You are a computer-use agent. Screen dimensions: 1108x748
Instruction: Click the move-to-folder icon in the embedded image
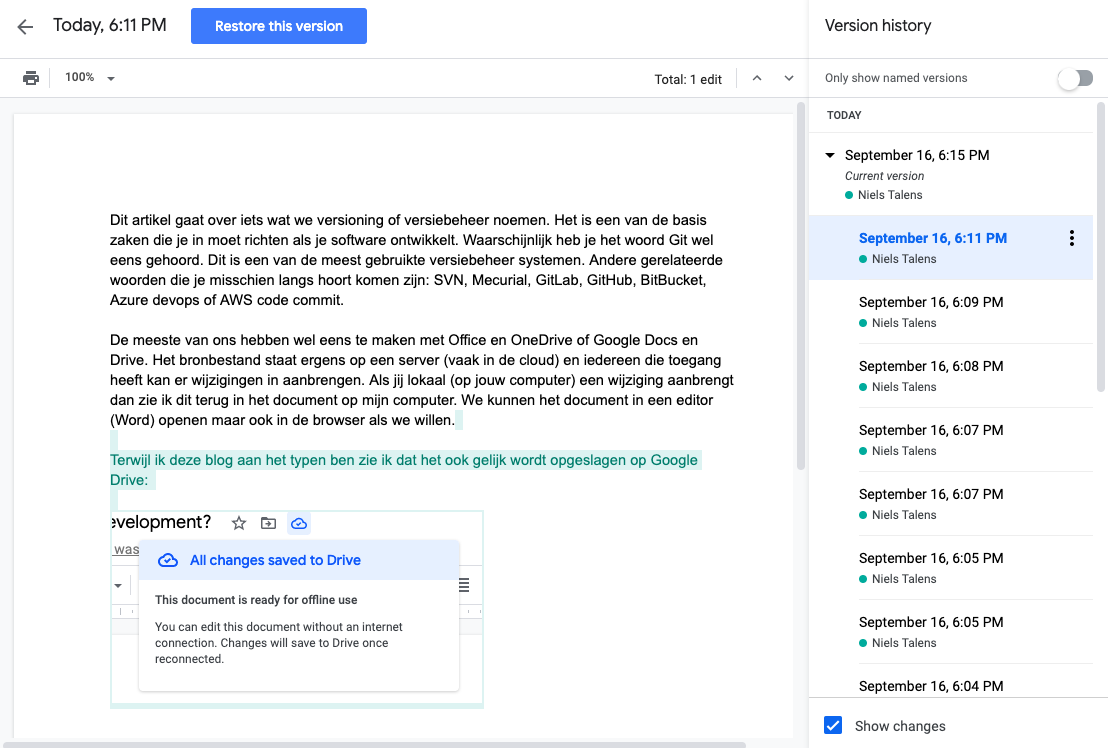(268, 523)
